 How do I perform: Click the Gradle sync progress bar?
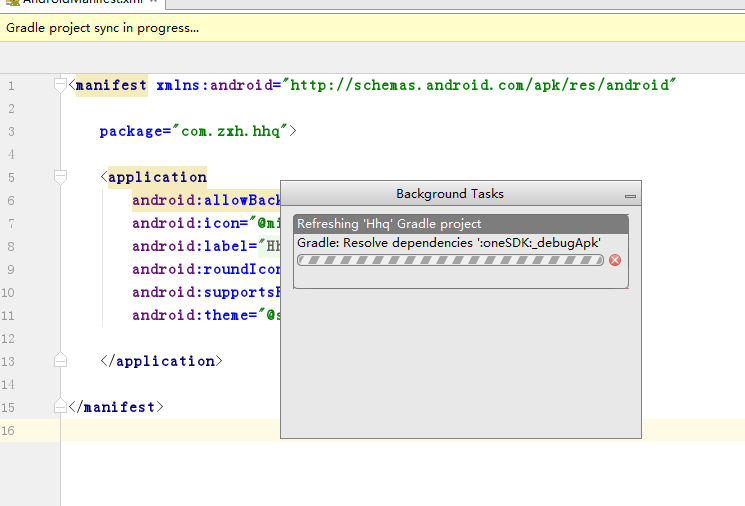tap(450, 260)
